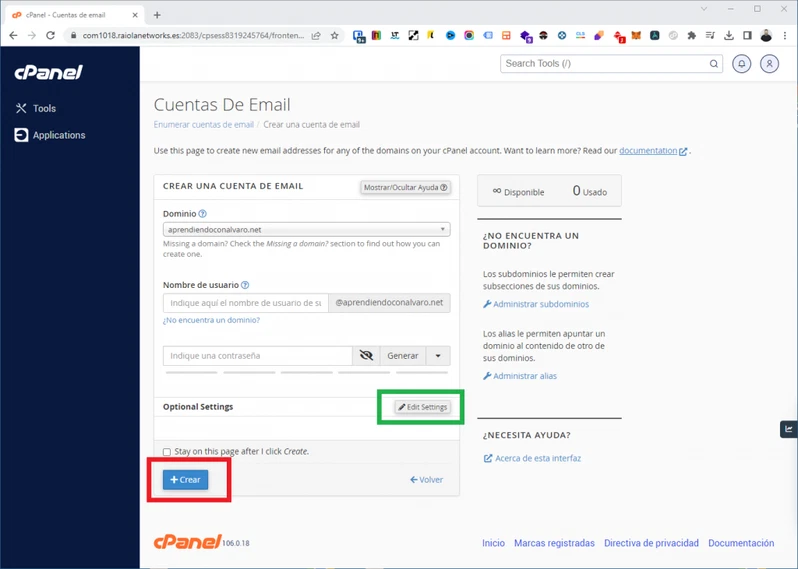Image resolution: width=798 pixels, height=569 pixels.
Task: Toggle Mostrar/Ocultar Ayuda help button
Action: tap(405, 187)
